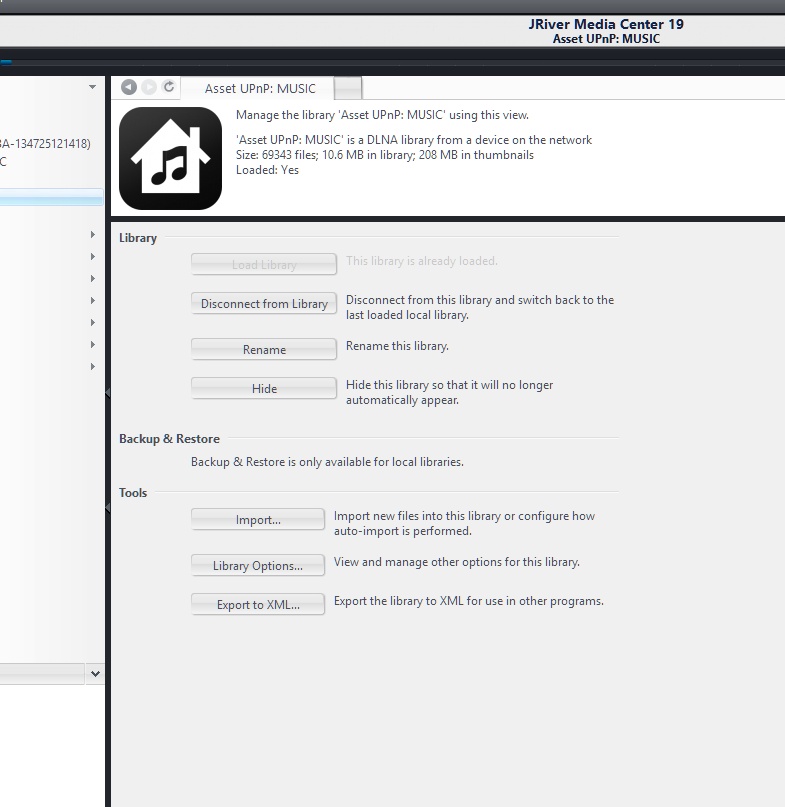Click the house with music note icon
The height and width of the screenshot is (807, 785).
[x=170, y=159]
